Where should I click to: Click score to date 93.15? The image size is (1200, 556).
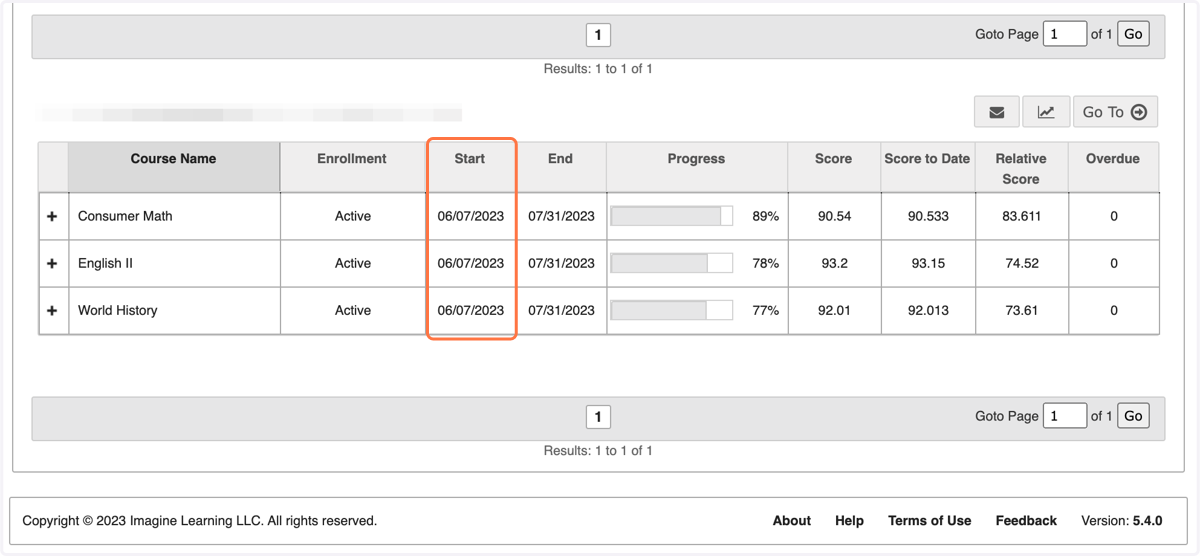(928, 263)
